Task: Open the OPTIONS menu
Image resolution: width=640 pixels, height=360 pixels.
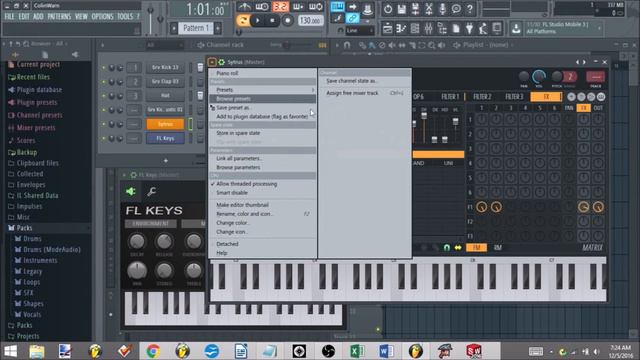Action: 102,16
